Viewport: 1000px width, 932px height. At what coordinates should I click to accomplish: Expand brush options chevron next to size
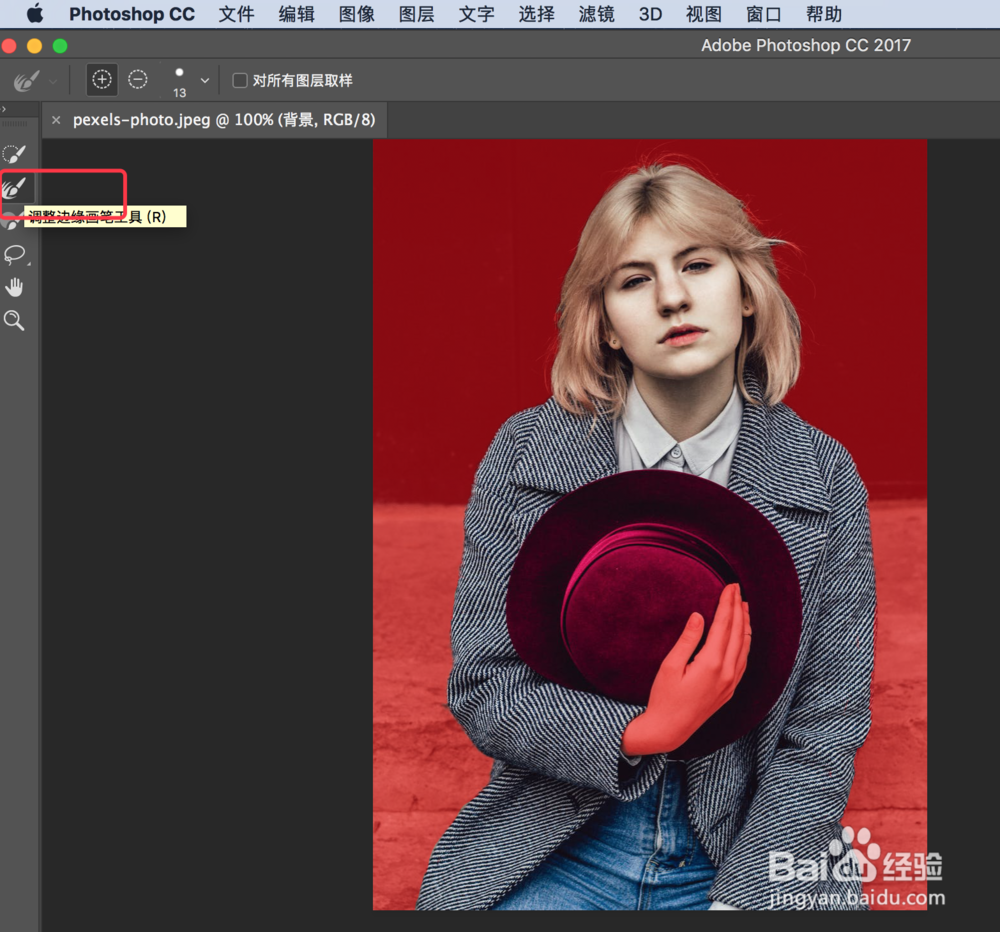click(205, 81)
